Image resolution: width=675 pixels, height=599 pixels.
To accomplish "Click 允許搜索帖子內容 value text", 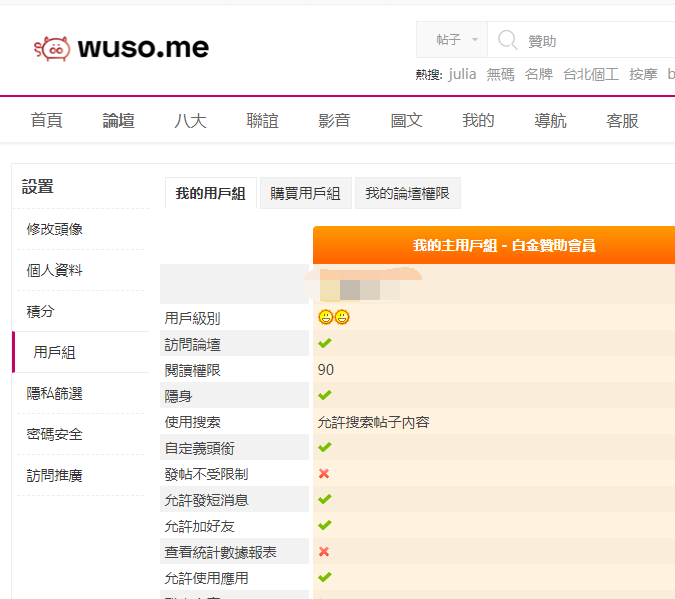I will pos(373,422).
